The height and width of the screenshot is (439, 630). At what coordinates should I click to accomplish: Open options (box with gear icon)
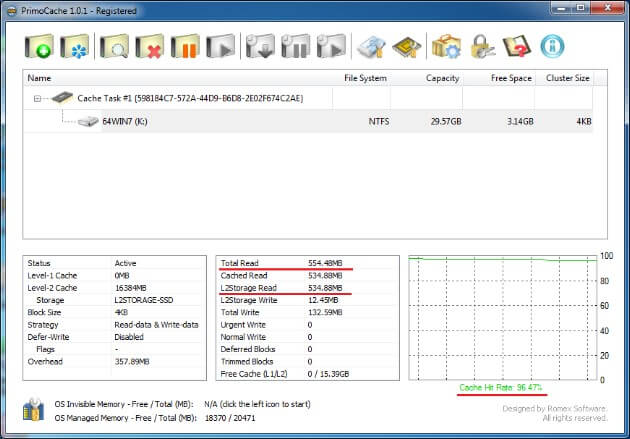[x=446, y=46]
